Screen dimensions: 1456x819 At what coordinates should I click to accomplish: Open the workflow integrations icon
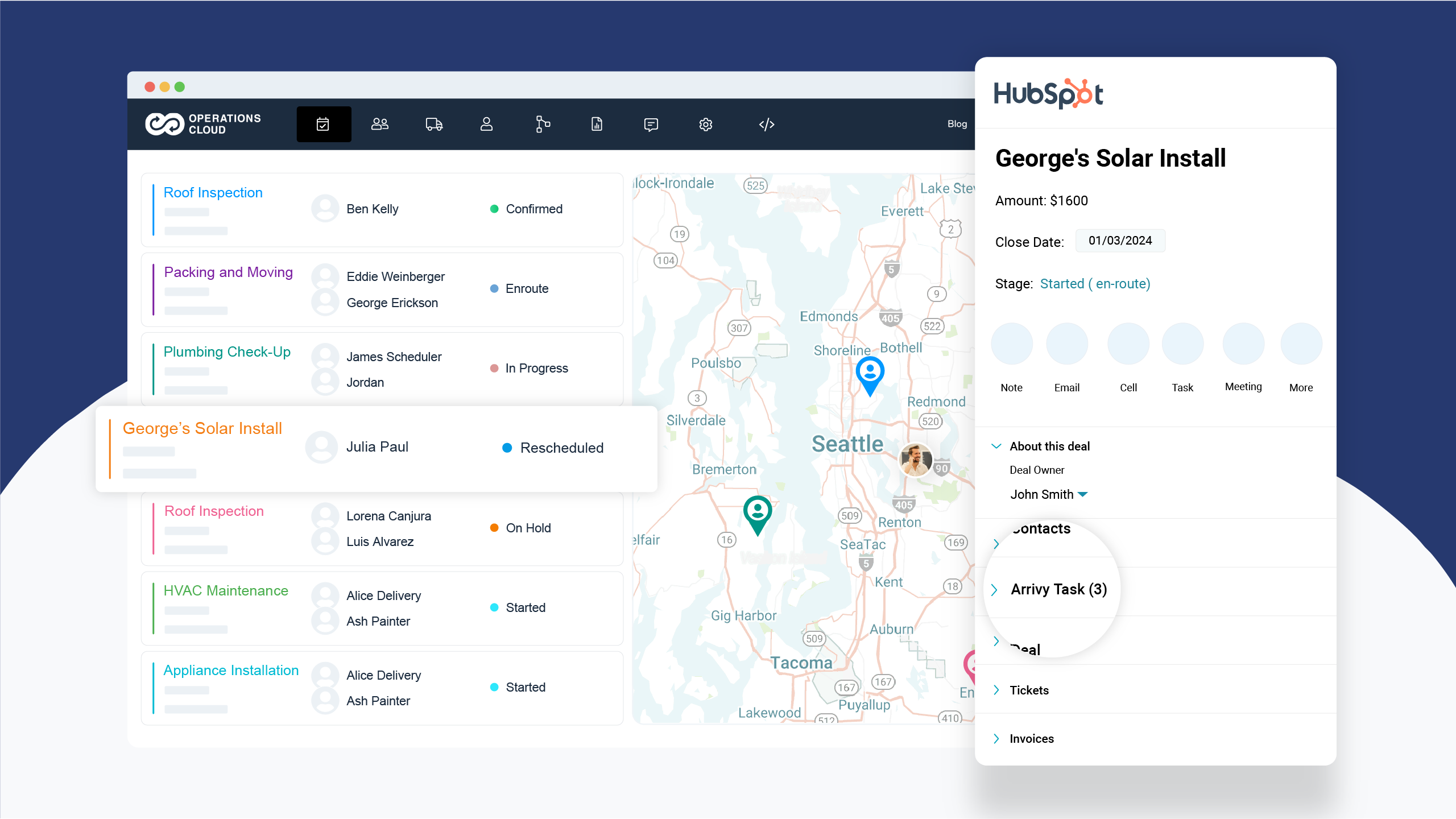[x=542, y=124]
